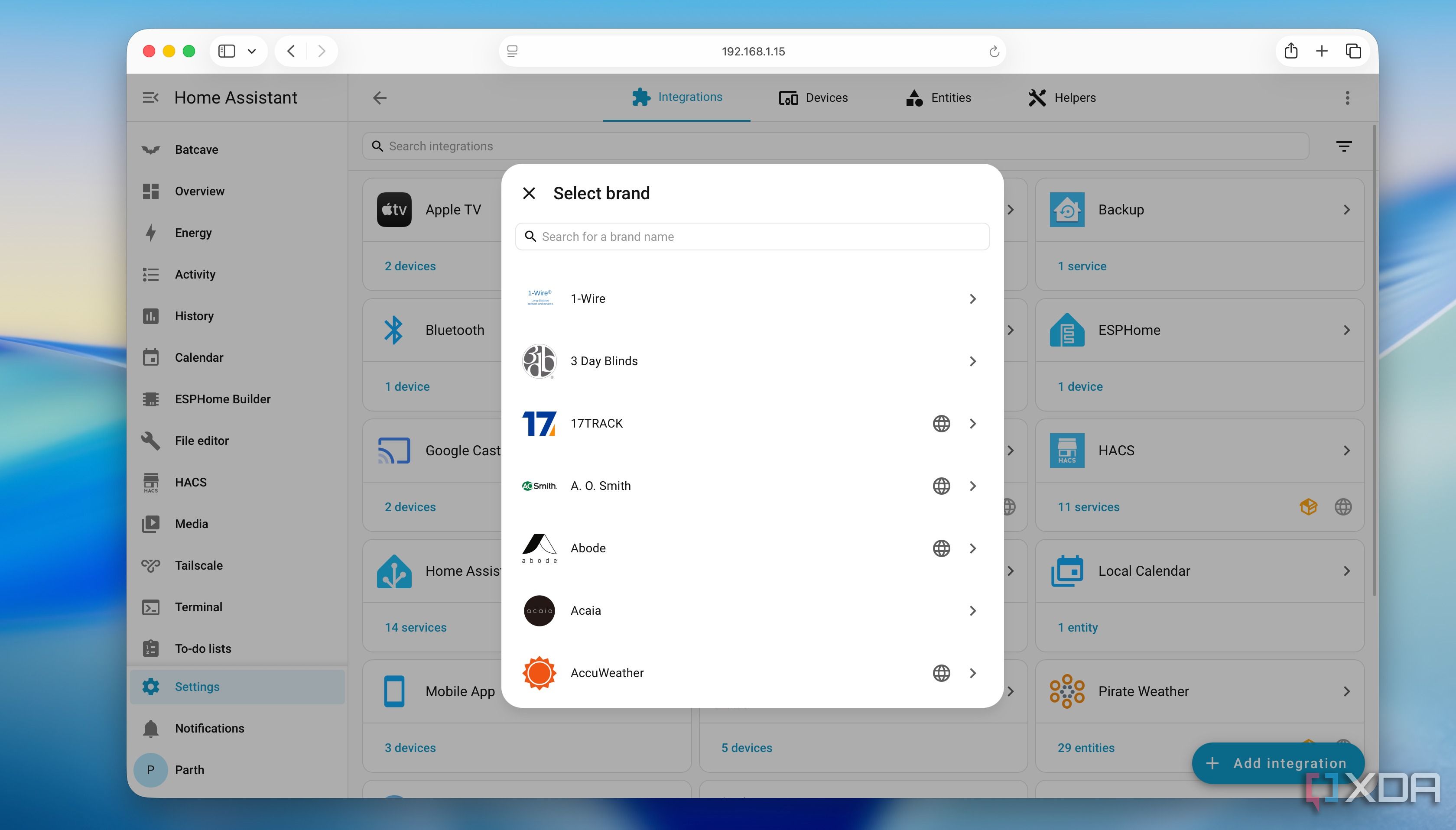Open the 2 devices link under Apple TV
Screen dimensions: 1456x830
410,266
